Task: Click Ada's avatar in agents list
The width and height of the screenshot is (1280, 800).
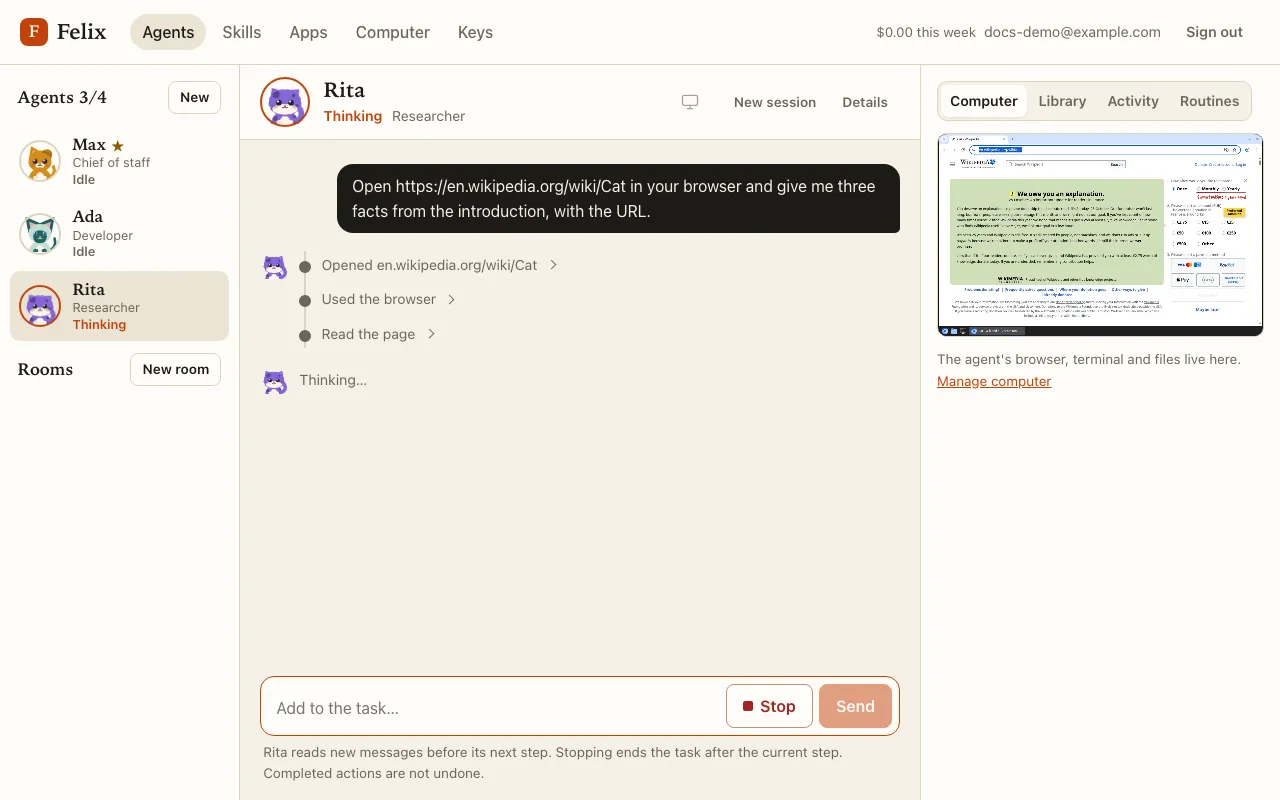Action: click(x=40, y=234)
